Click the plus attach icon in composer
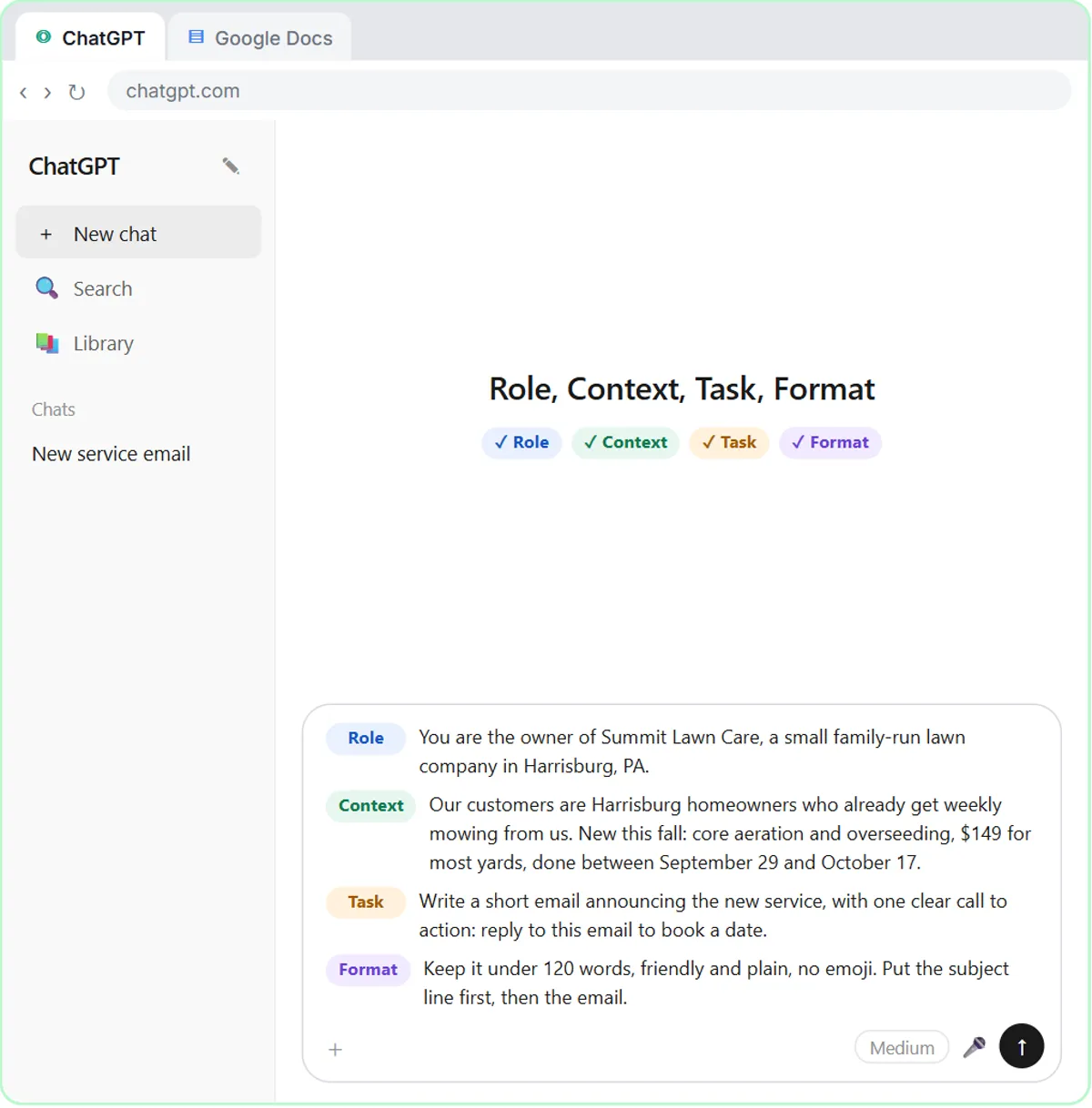The height and width of the screenshot is (1108, 1092). click(335, 1049)
